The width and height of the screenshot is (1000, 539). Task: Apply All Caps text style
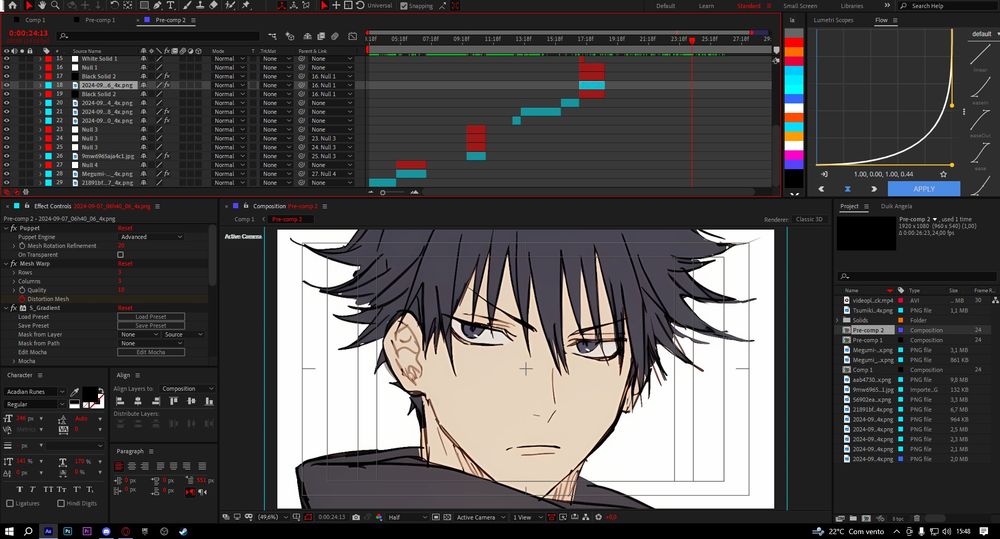(x=48, y=489)
